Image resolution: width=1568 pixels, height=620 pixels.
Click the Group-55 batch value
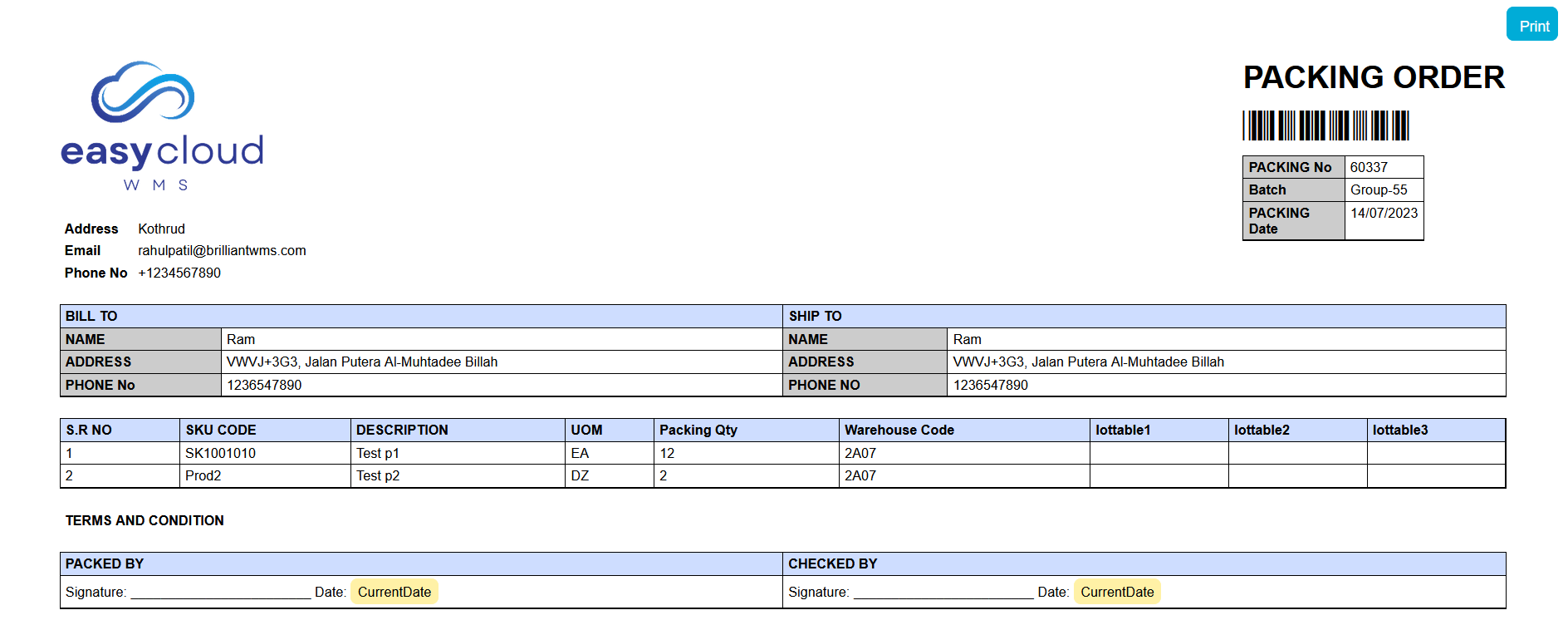1379,189
